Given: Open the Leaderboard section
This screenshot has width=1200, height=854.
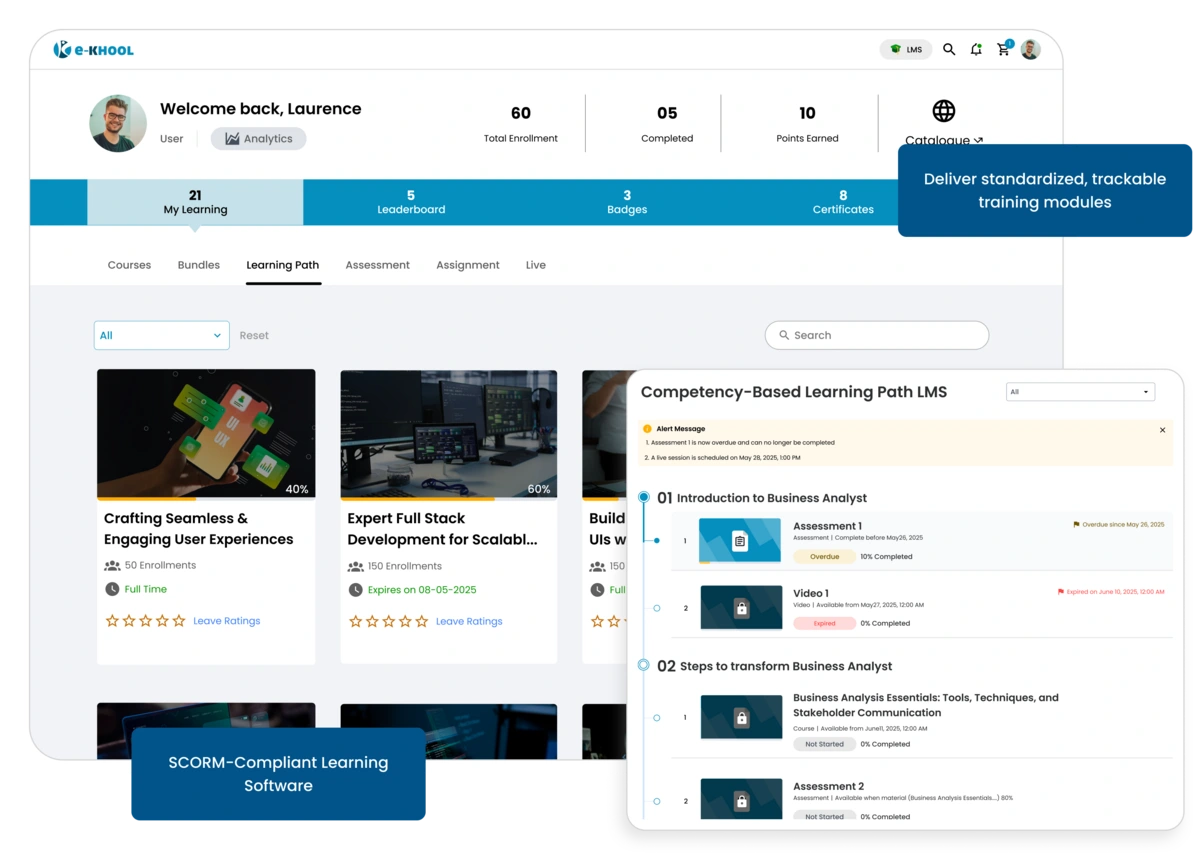Looking at the screenshot, I should 411,202.
